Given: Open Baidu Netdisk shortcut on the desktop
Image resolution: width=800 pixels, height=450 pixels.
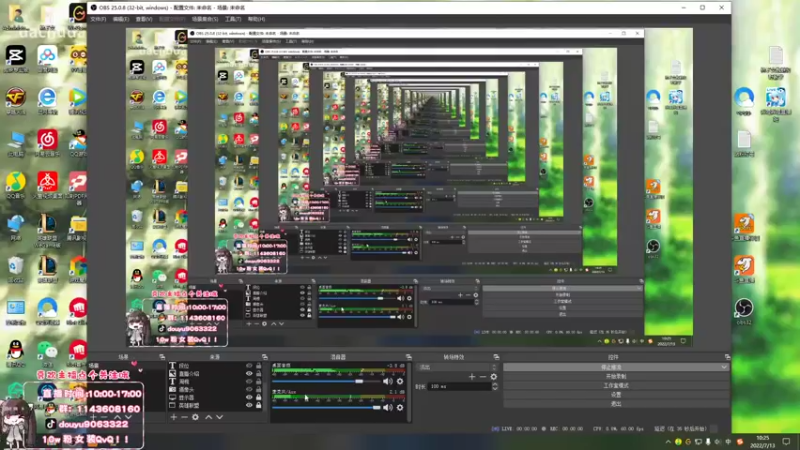Looking at the screenshot, I should click(x=47, y=59).
